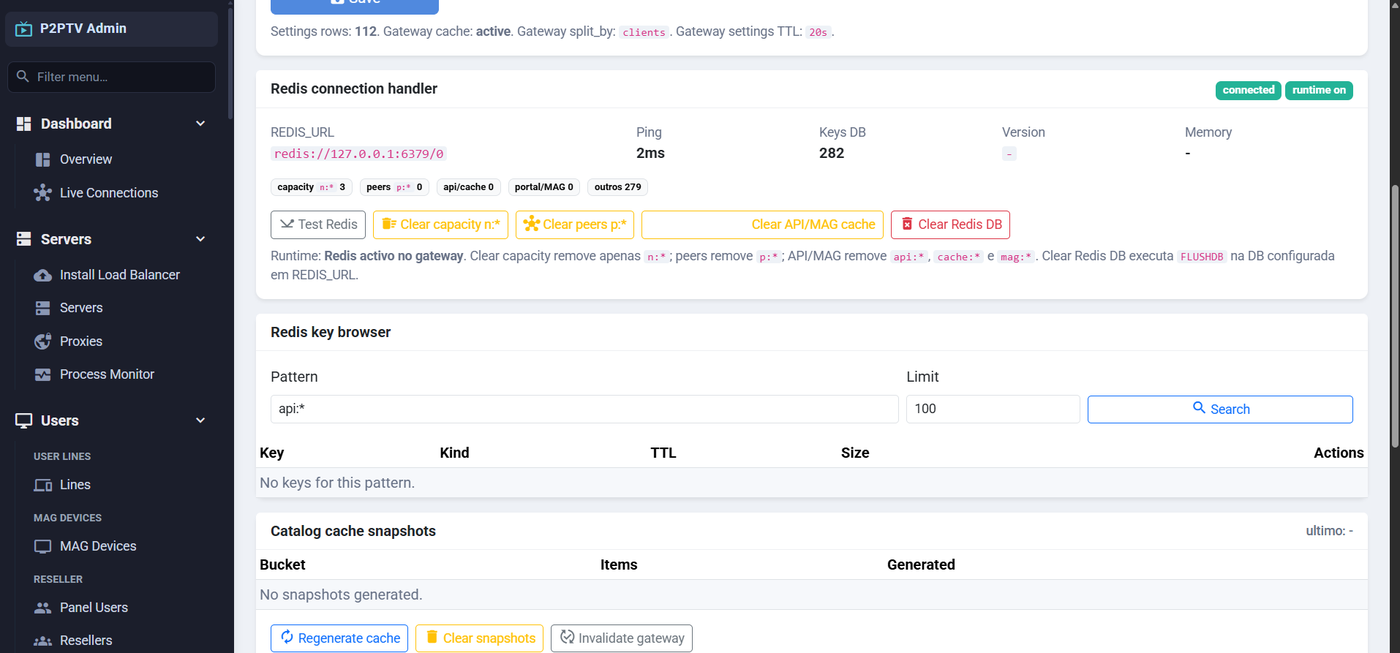This screenshot has height=653, width=1400.
Task: Click the Limit input field showing 100
Action: (993, 409)
